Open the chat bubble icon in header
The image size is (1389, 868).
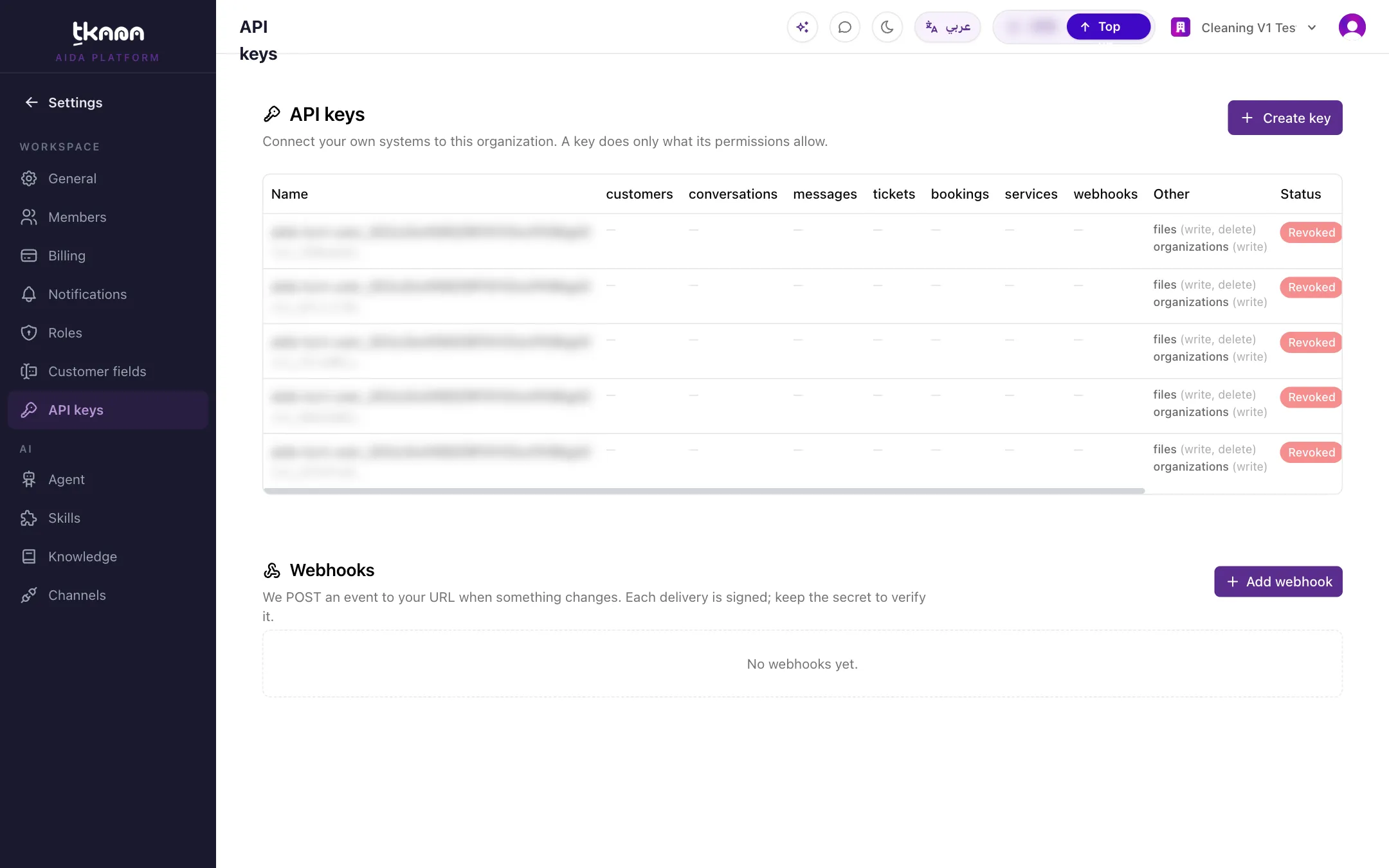click(844, 27)
